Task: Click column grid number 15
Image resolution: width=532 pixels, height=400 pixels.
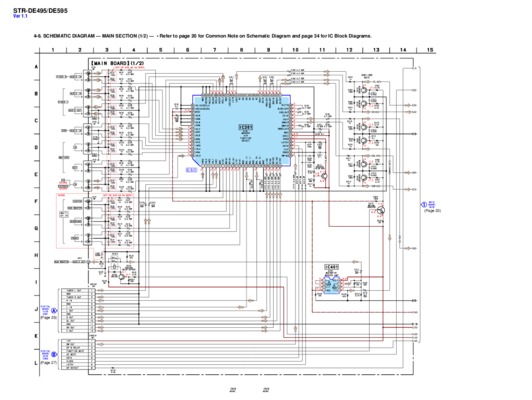Action: pyautogui.click(x=430, y=50)
